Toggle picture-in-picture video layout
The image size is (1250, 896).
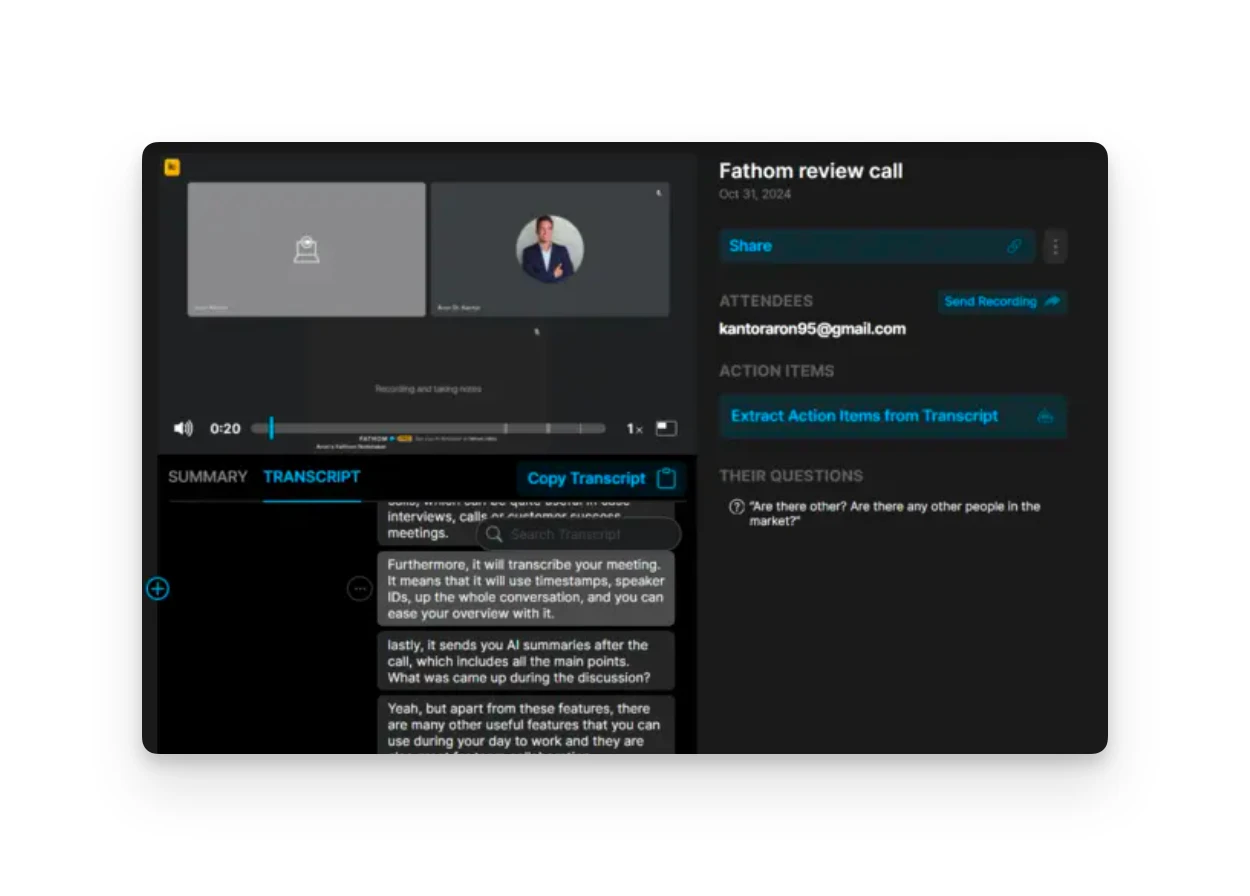(666, 428)
